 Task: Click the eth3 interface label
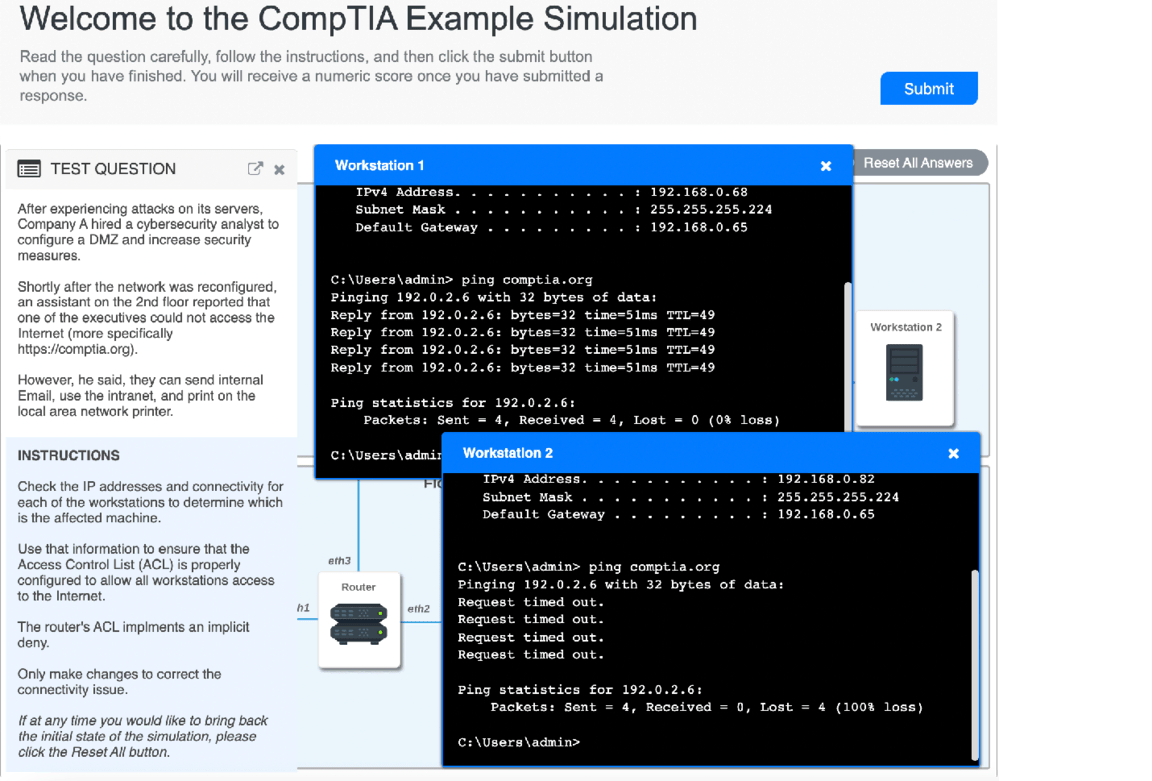[x=339, y=561]
